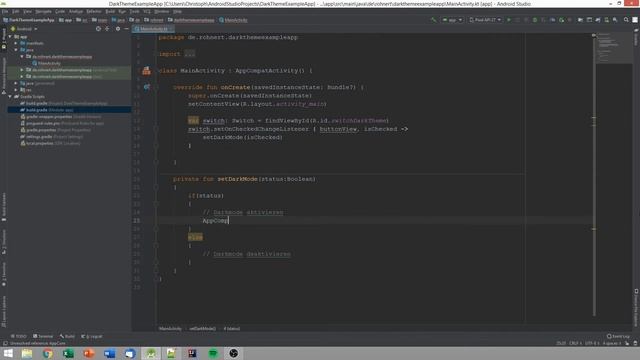
Task: Select MainActivity in the project tree
Action: pyautogui.click(x=46, y=63)
